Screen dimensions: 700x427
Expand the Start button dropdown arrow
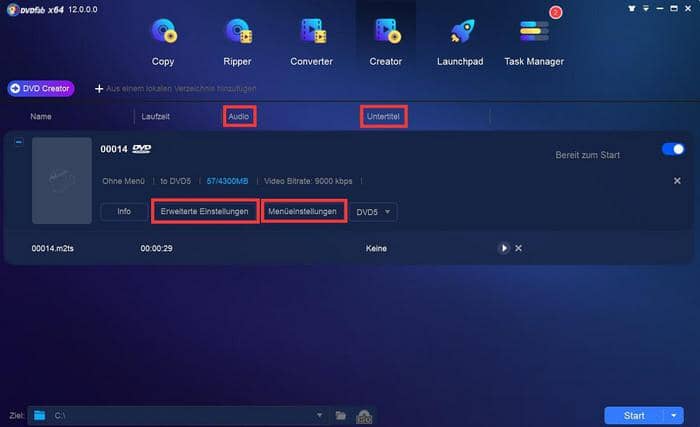[x=675, y=415]
